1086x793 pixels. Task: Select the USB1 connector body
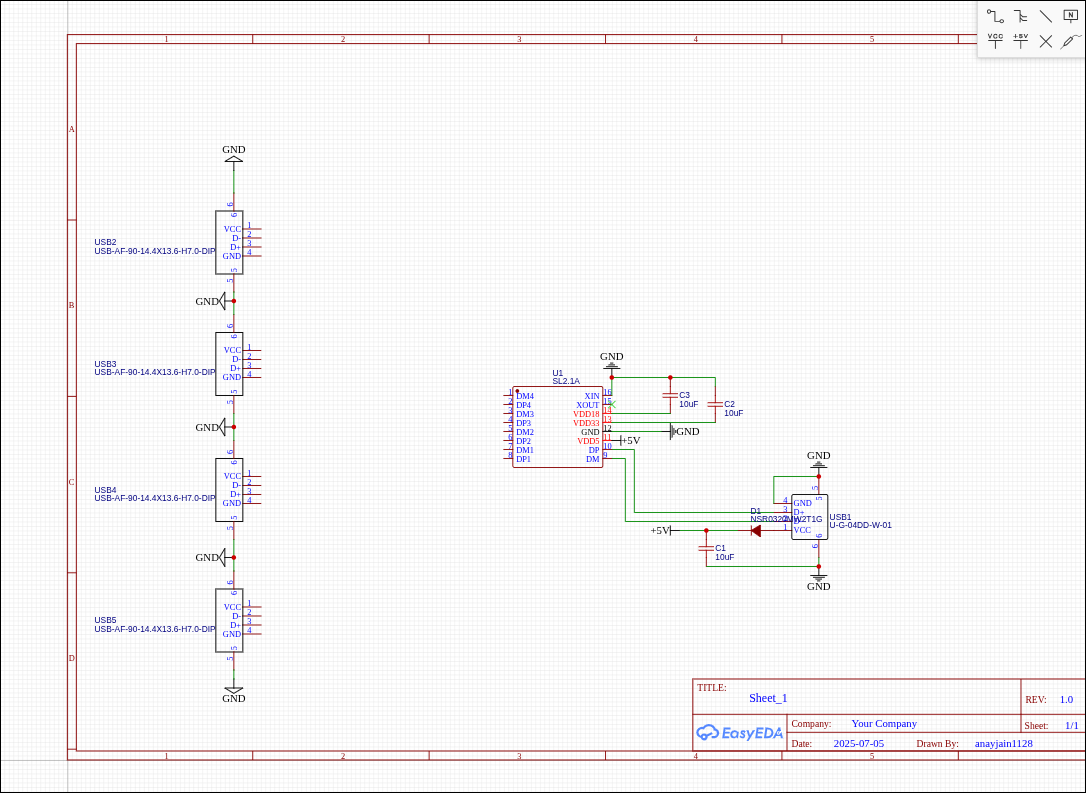(809, 516)
